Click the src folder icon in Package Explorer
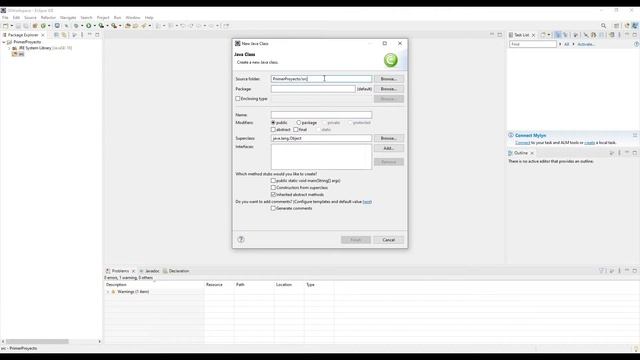Screen dimensions: 640x360 click(x=15, y=54)
